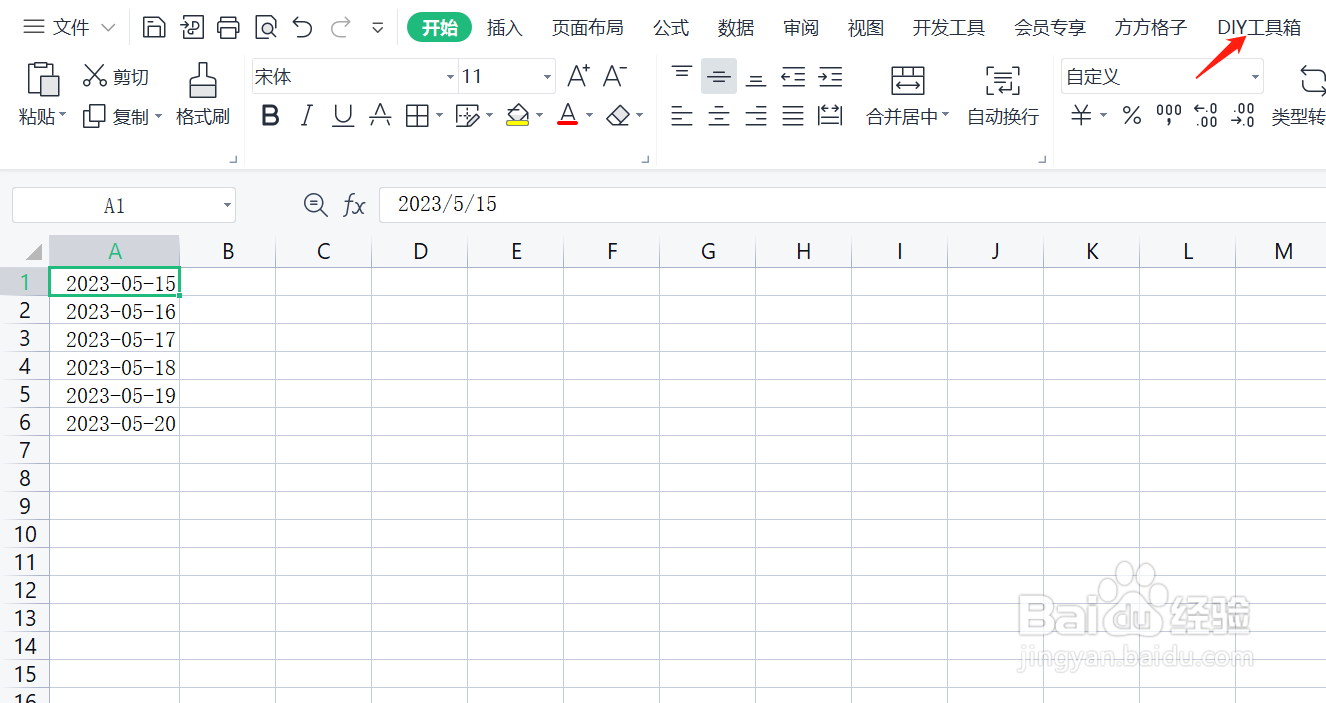Click the increase decimal places icon
This screenshot has height=703, width=1326.
[x=1206, y=116]
